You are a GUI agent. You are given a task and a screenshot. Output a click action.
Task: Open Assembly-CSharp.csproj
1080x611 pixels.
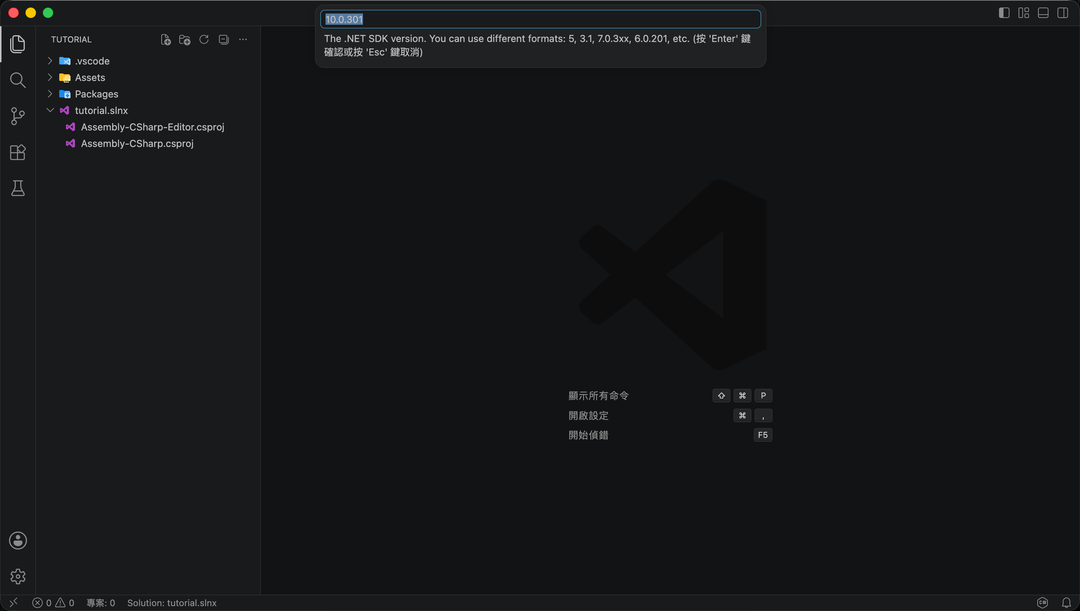pos(137,143)
